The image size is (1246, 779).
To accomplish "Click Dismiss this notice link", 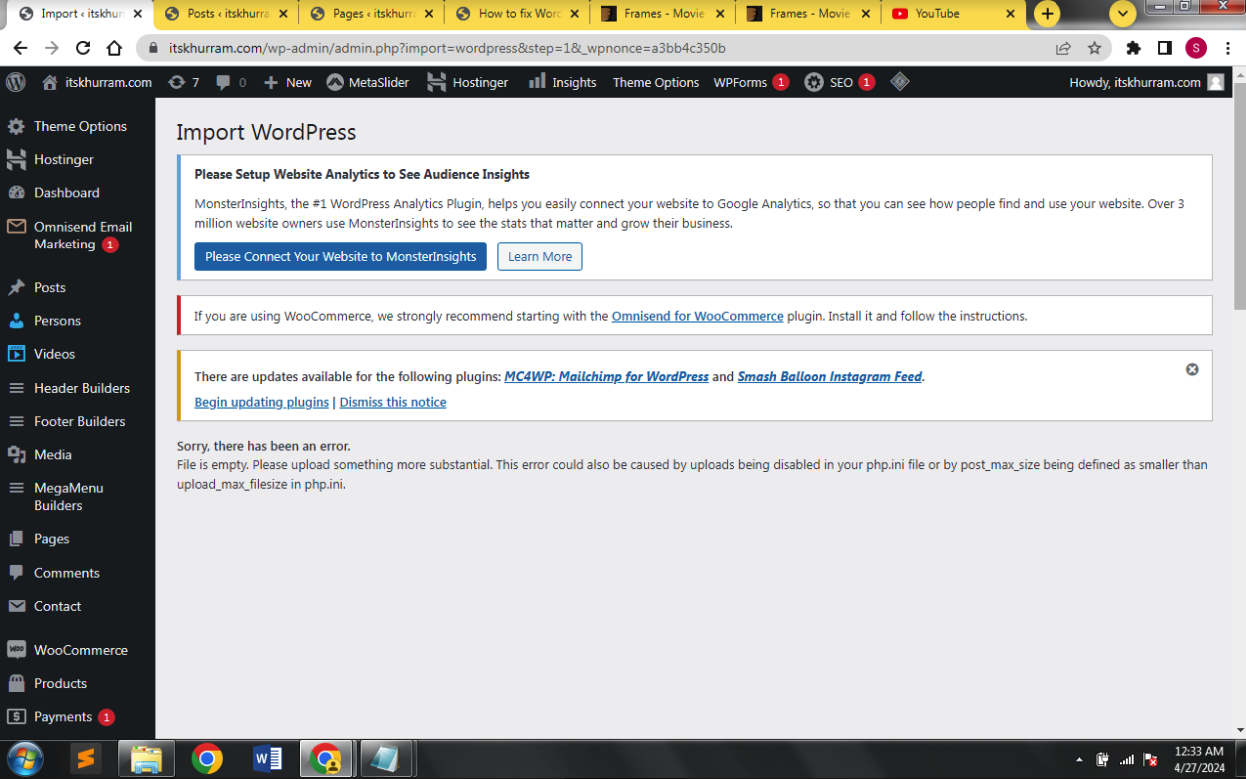I will coord(393,402).
